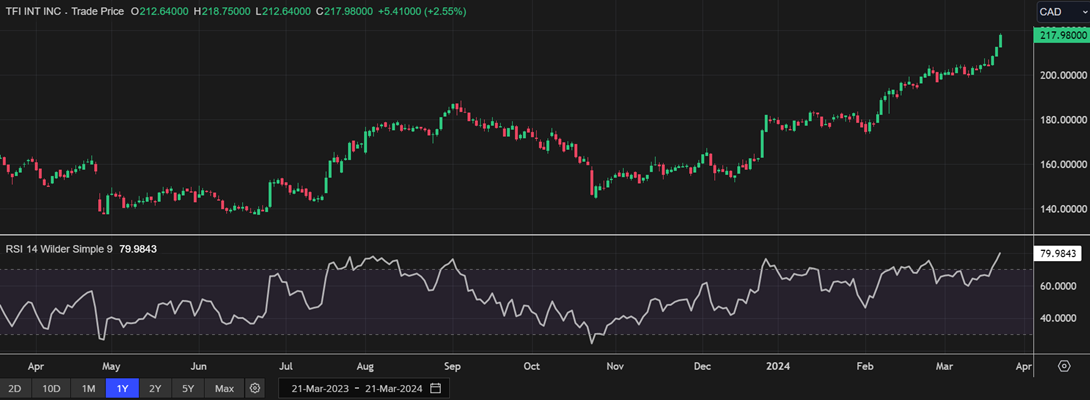Select the 5Y time range
This screenshot has height=400, width=1090.
[189, 388]
